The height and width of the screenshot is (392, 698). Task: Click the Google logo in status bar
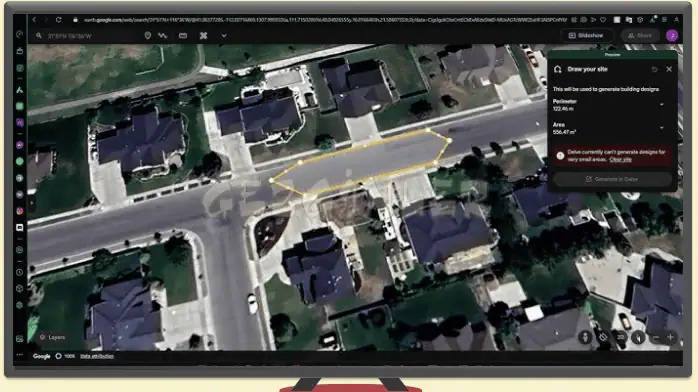(x=41, y=356)
